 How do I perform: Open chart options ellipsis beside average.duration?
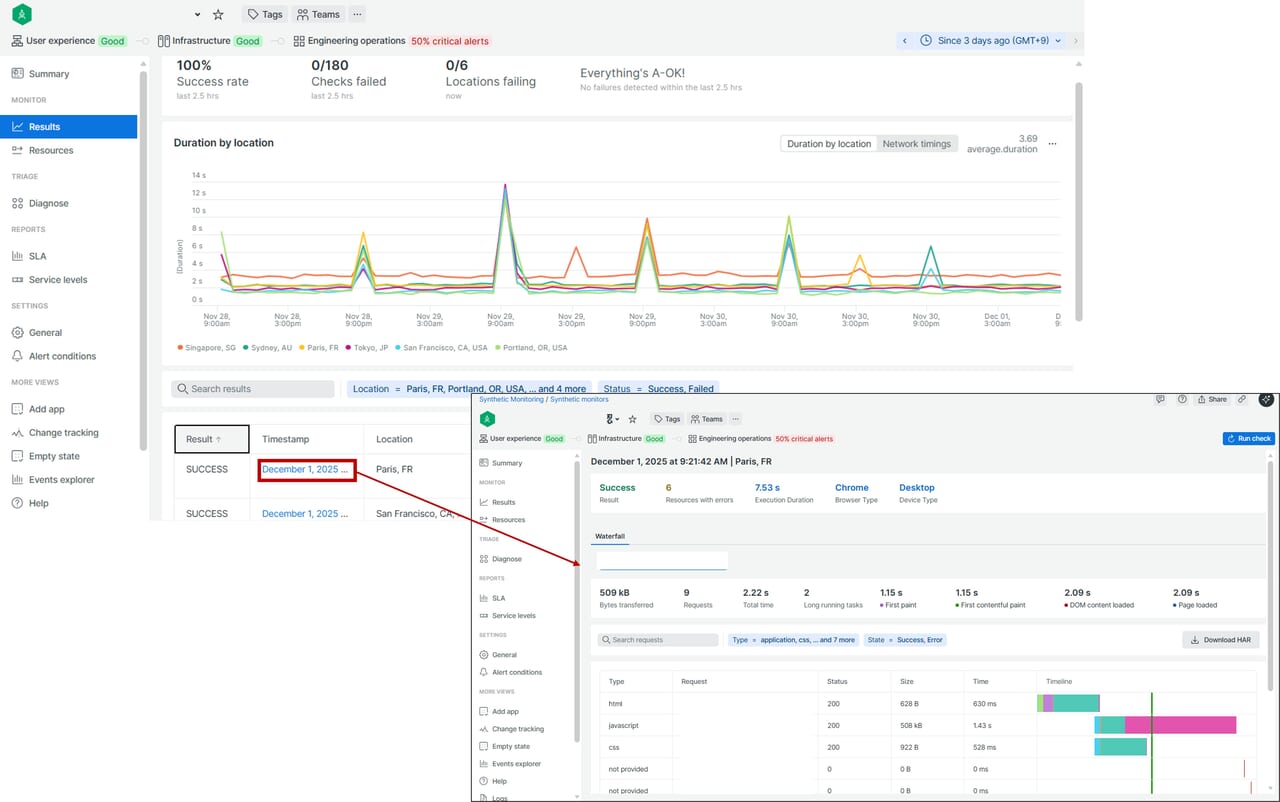tap(1052, 144)
